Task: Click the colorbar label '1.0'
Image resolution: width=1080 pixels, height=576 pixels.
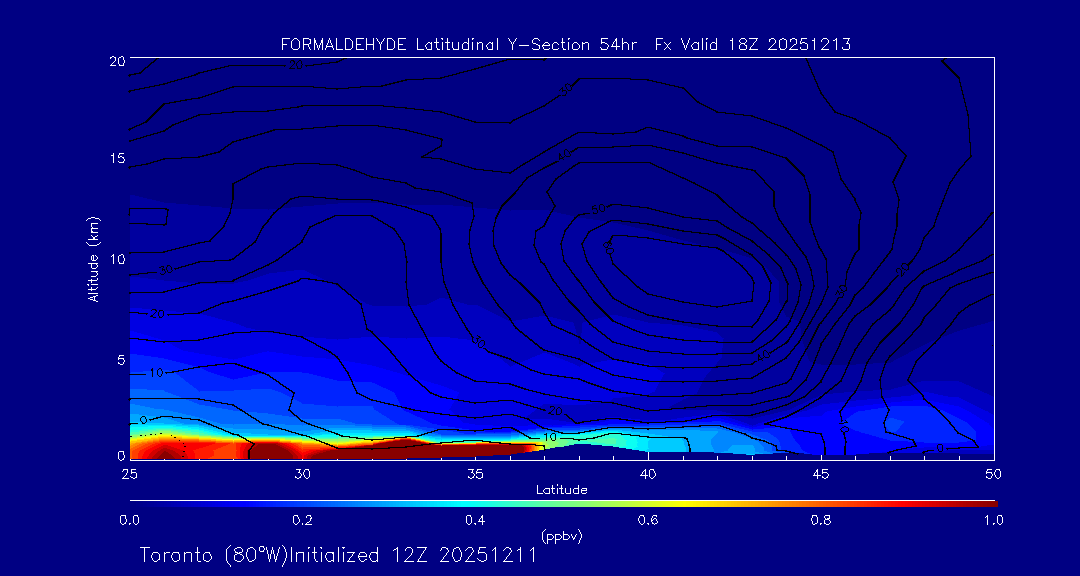Action: pos(993,520)
